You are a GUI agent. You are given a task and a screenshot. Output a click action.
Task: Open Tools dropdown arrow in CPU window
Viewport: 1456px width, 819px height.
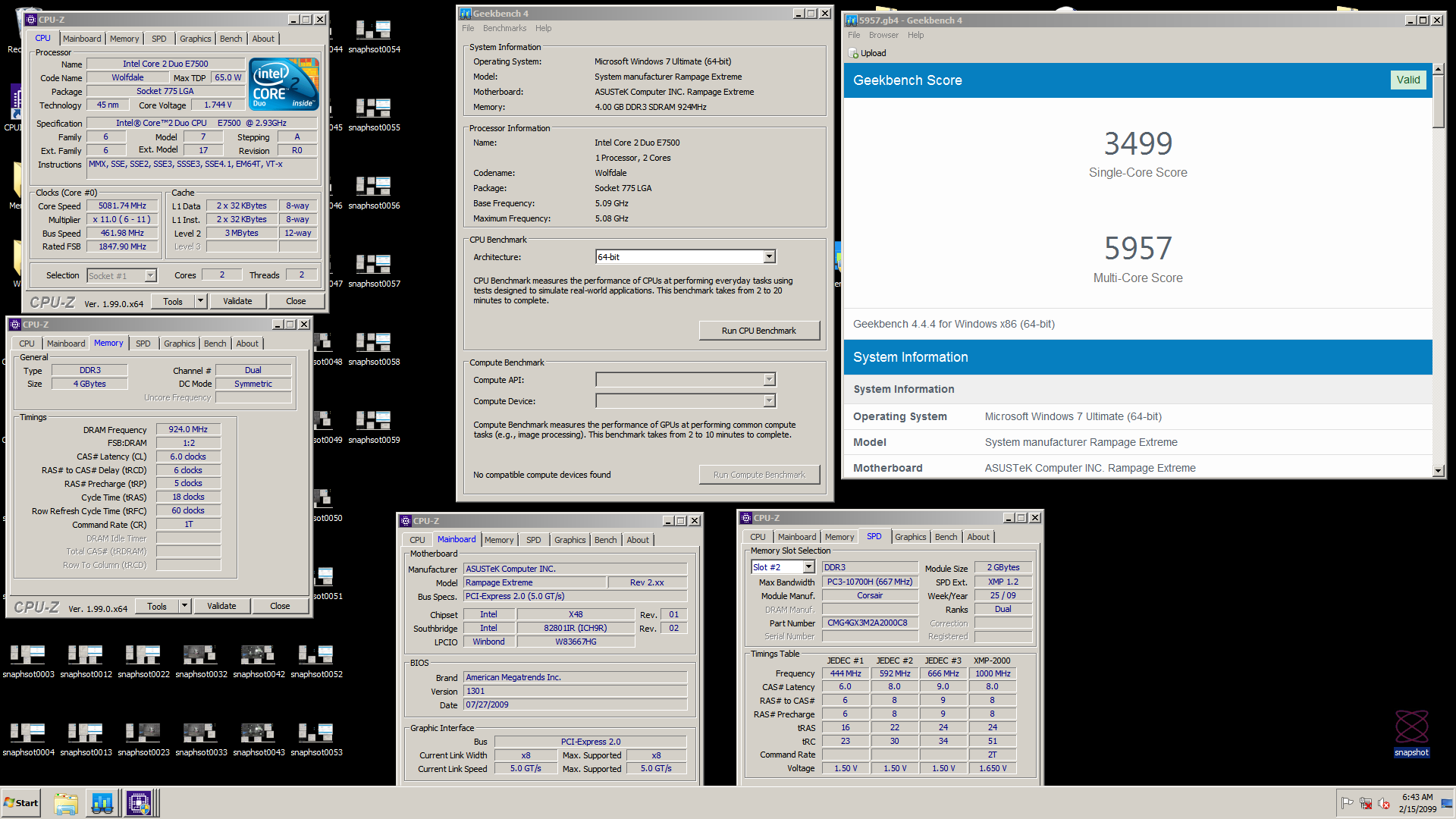[200, 301]
